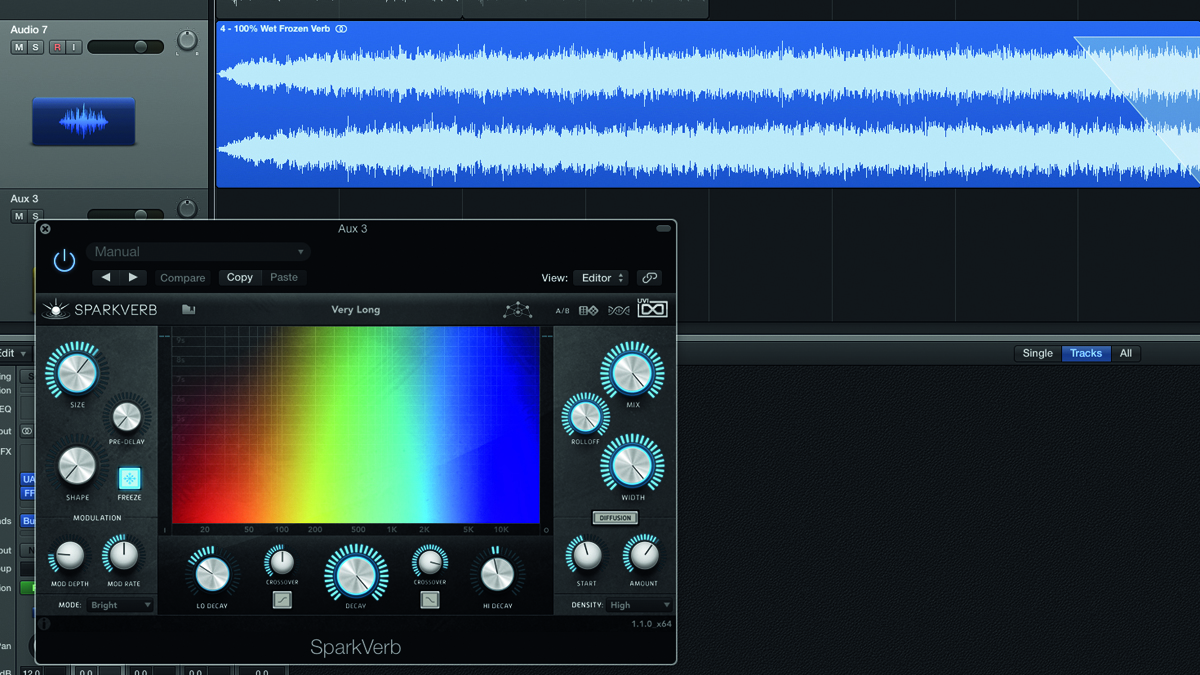
Task: Toggle input monitoring on Audio 7
Action: coord(73,47)
